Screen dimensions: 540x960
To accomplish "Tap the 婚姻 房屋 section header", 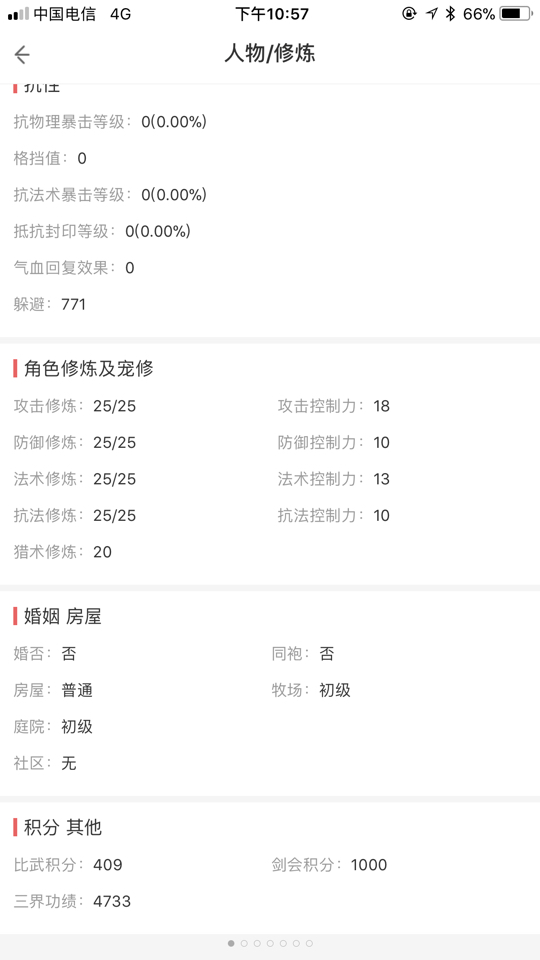I will [62, 616].
